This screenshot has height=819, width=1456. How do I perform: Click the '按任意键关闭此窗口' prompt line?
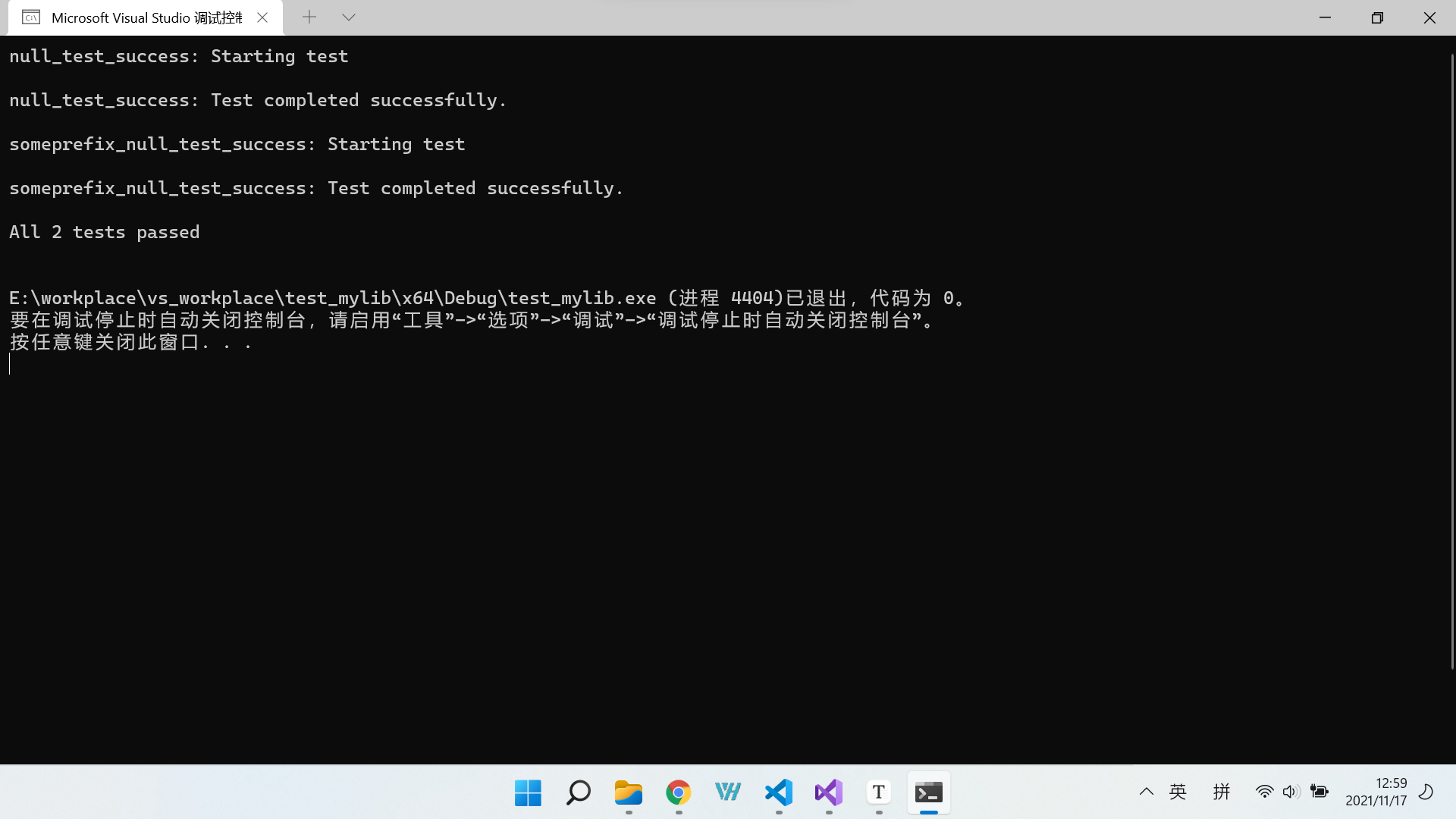click(x=130, y=342)
